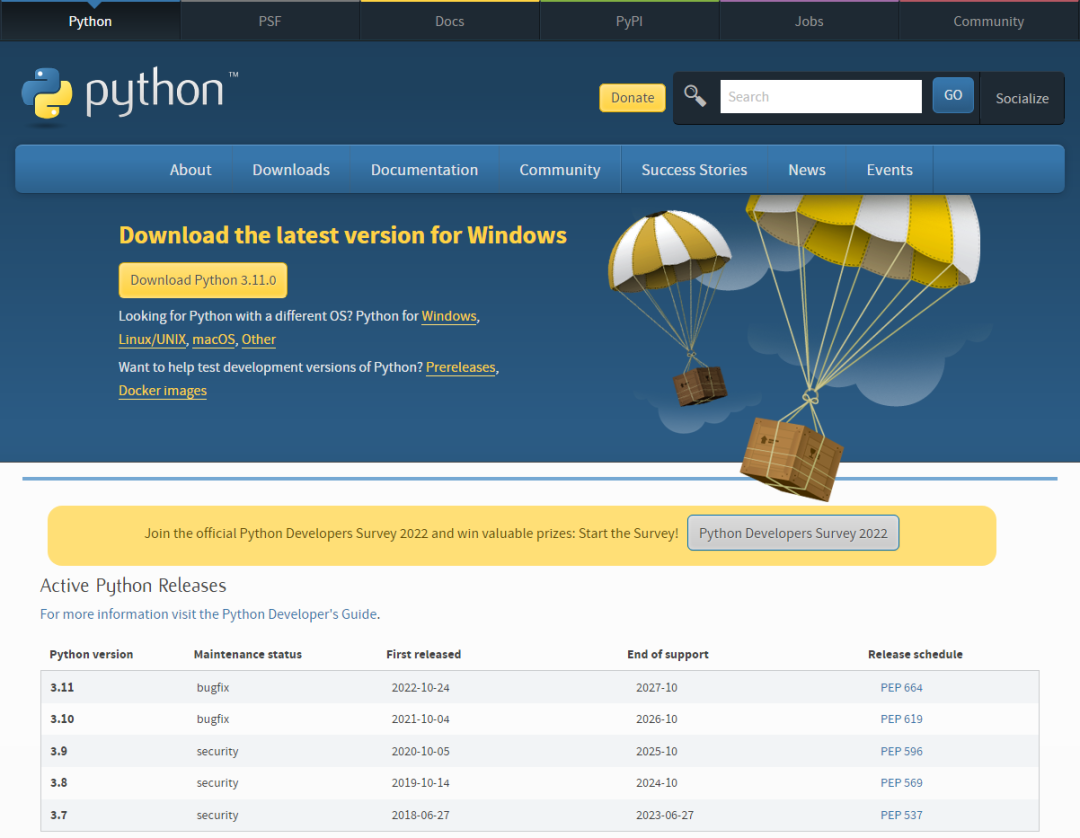Click the 3.8 version cell
The image size is (1080, 838).
click(59, 783)
